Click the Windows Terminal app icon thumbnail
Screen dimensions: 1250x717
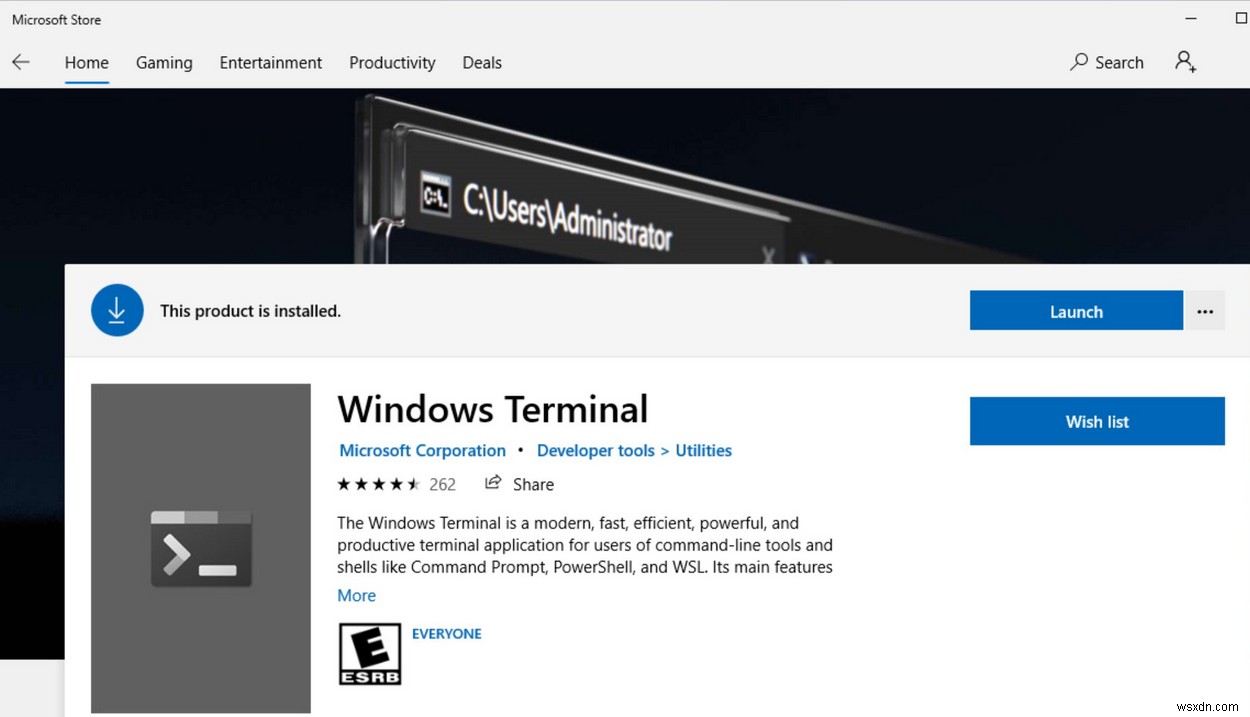[200, 548]
